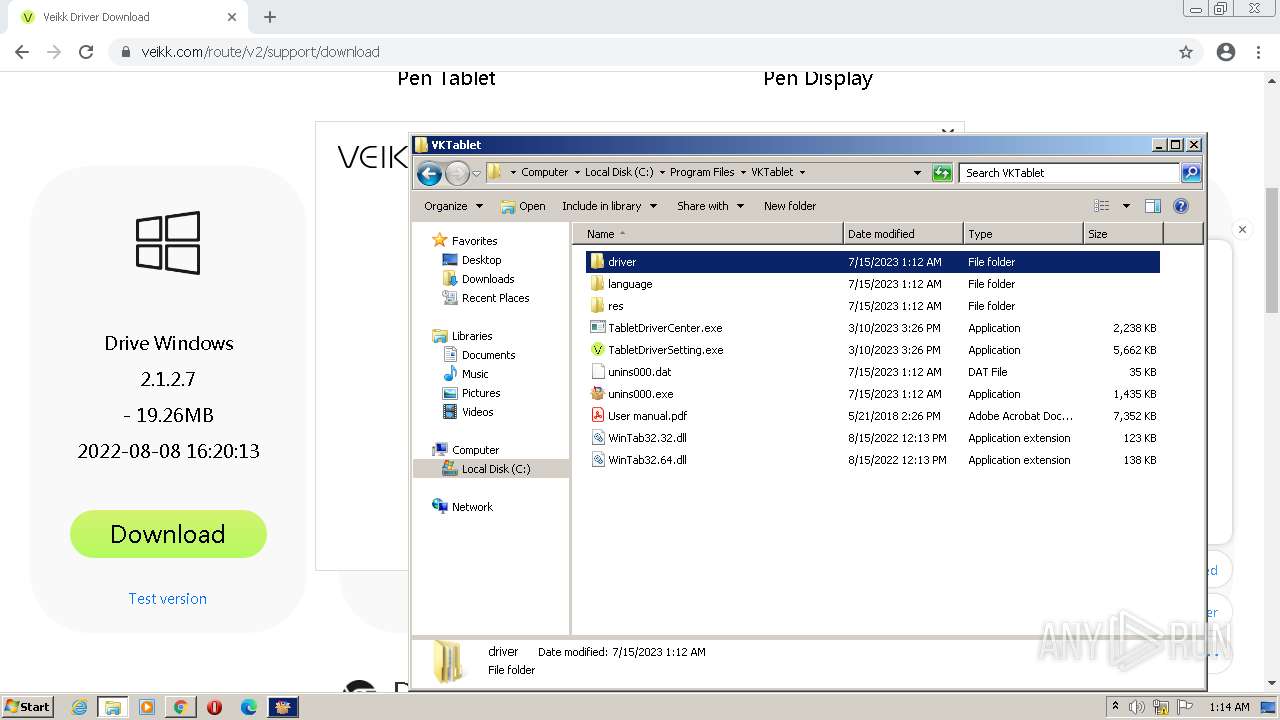This screenshot has width=1280, height=720.
Task: Click volume icon in system tray
Action: [x=1137, y=707]
